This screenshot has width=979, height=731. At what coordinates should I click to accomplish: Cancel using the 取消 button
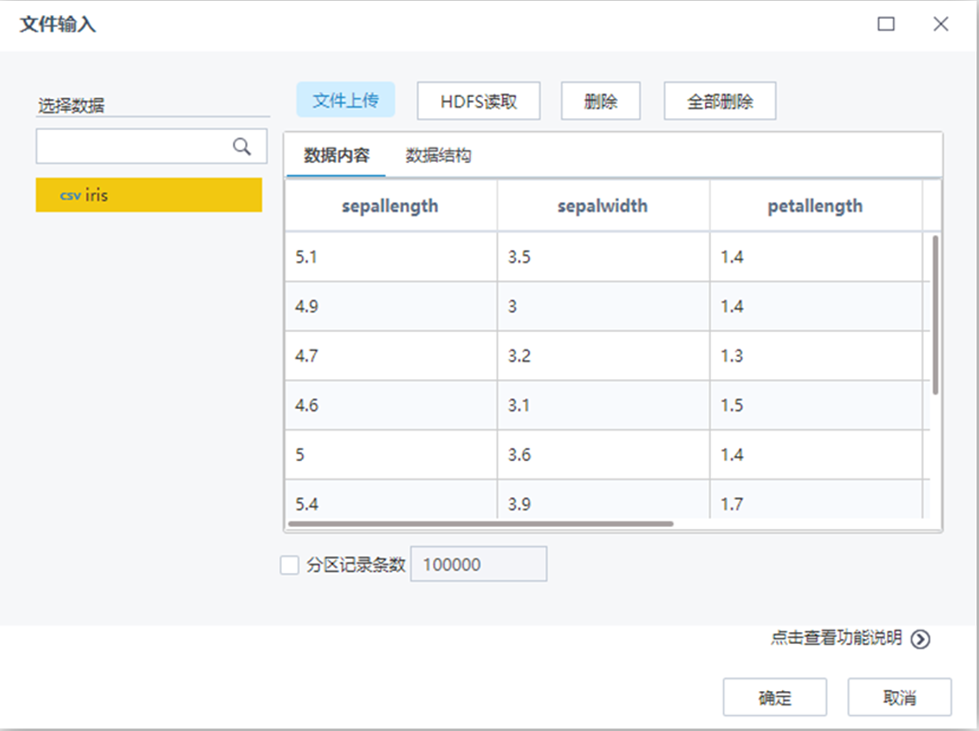click(x=898, y=697)
